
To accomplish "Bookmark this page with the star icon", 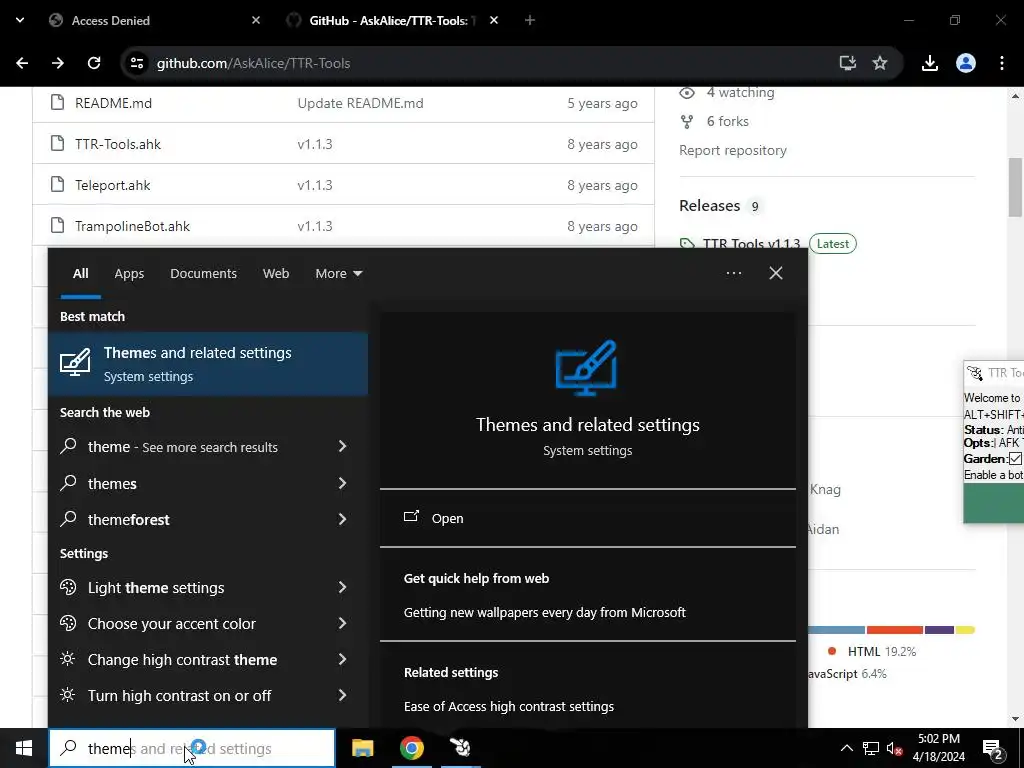I will 880,63.
